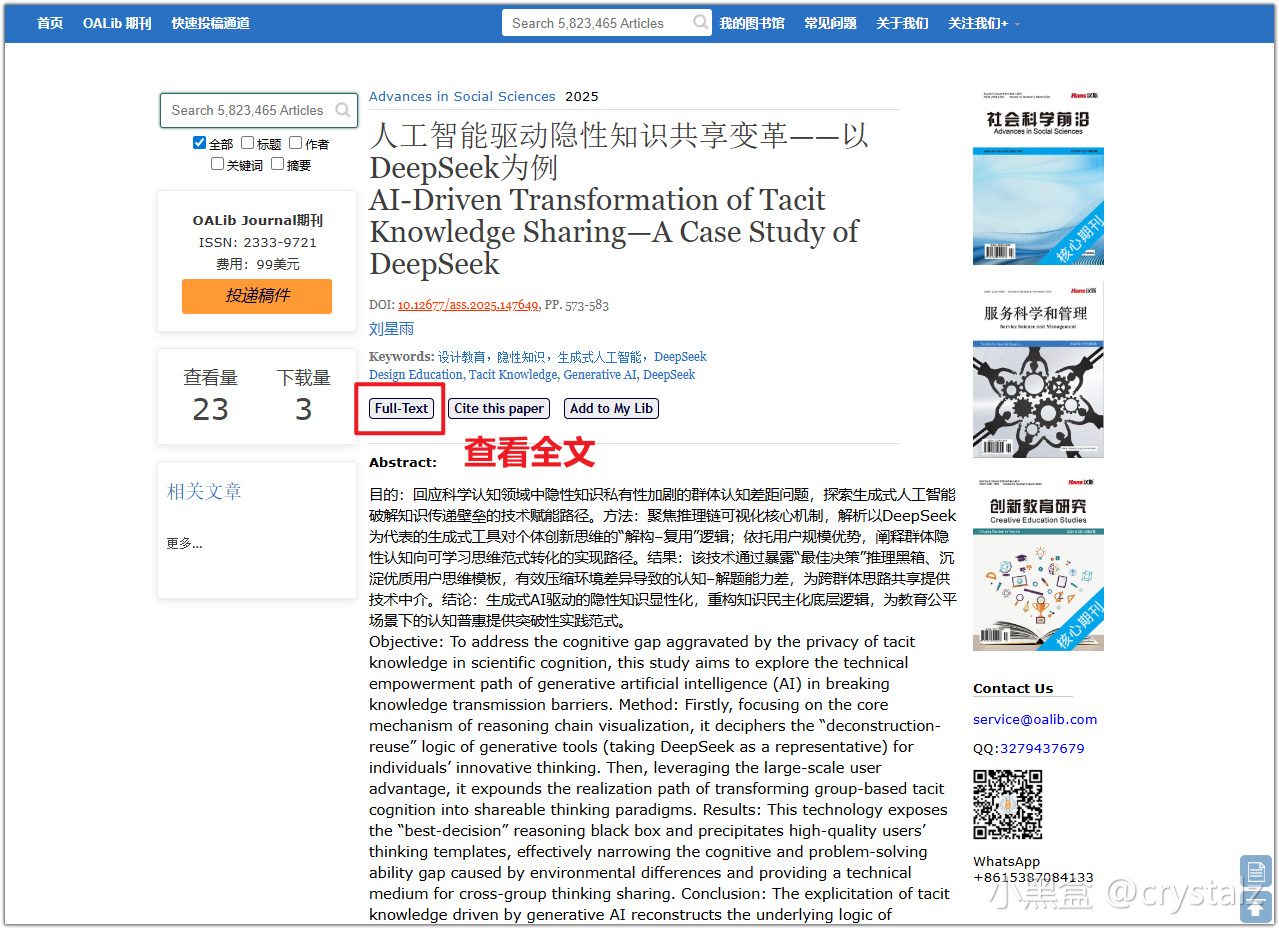This screenshot has height=929, width=1279.
Task: Open 快速投稿通道 menu item
Action: click(211, 23)
